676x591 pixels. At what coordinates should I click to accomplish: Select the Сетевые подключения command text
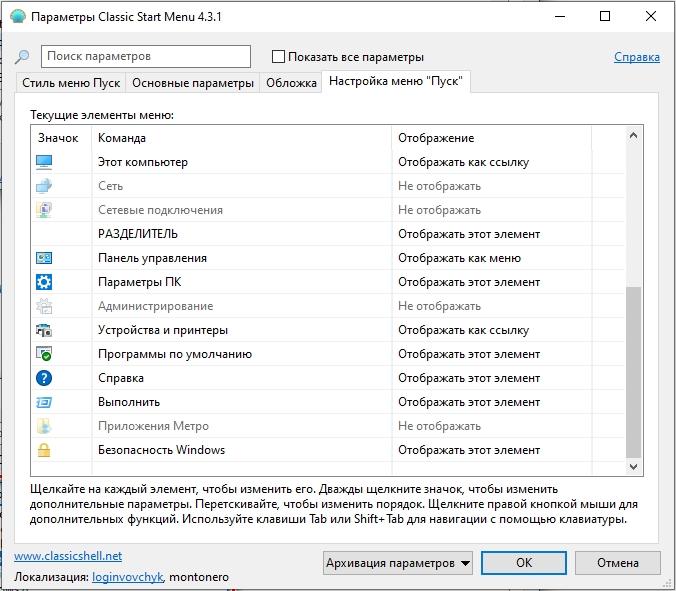160,210
